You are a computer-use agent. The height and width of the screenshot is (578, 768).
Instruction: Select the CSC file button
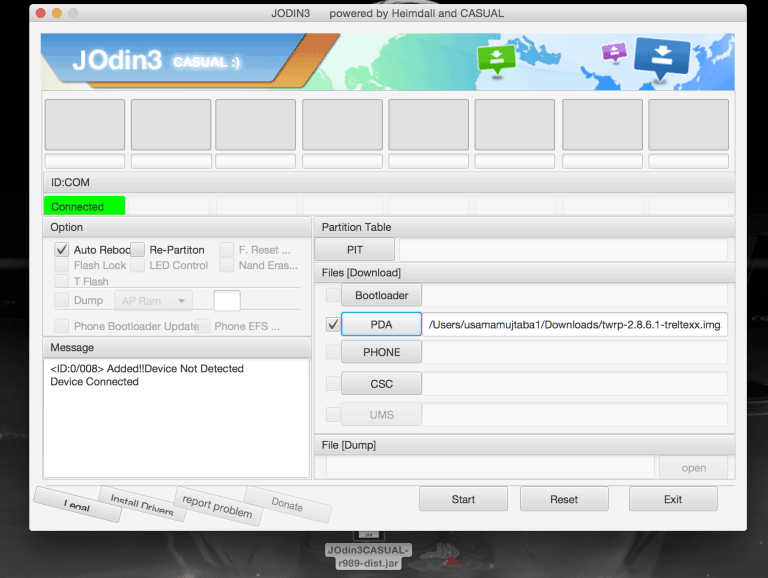coord(381,382)
